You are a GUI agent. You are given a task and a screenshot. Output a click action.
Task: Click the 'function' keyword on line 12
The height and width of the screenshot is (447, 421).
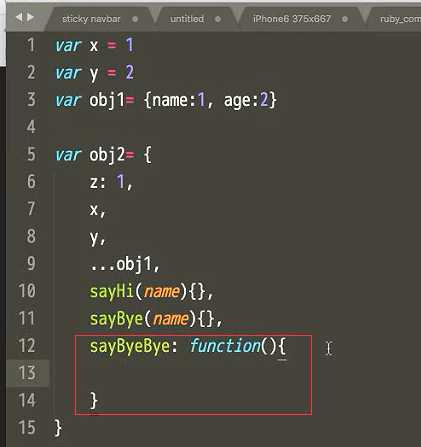(225, 345)
